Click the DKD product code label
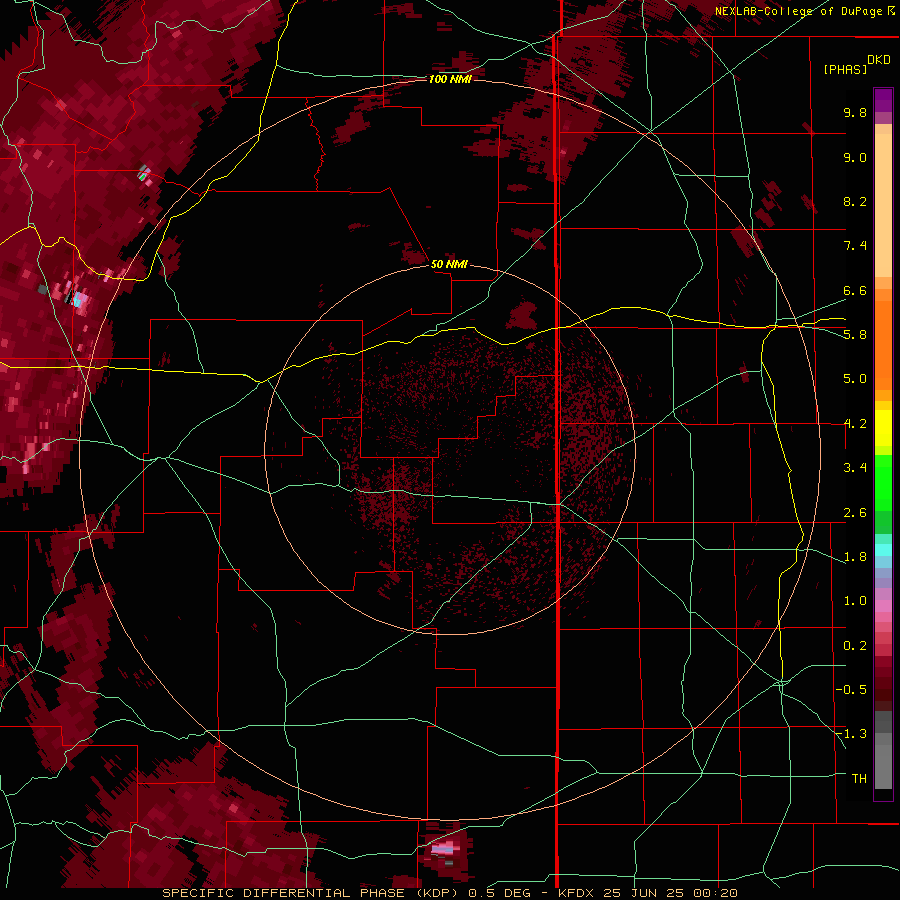Viewport: 900px width, 900px height. [x=879, y=60]
